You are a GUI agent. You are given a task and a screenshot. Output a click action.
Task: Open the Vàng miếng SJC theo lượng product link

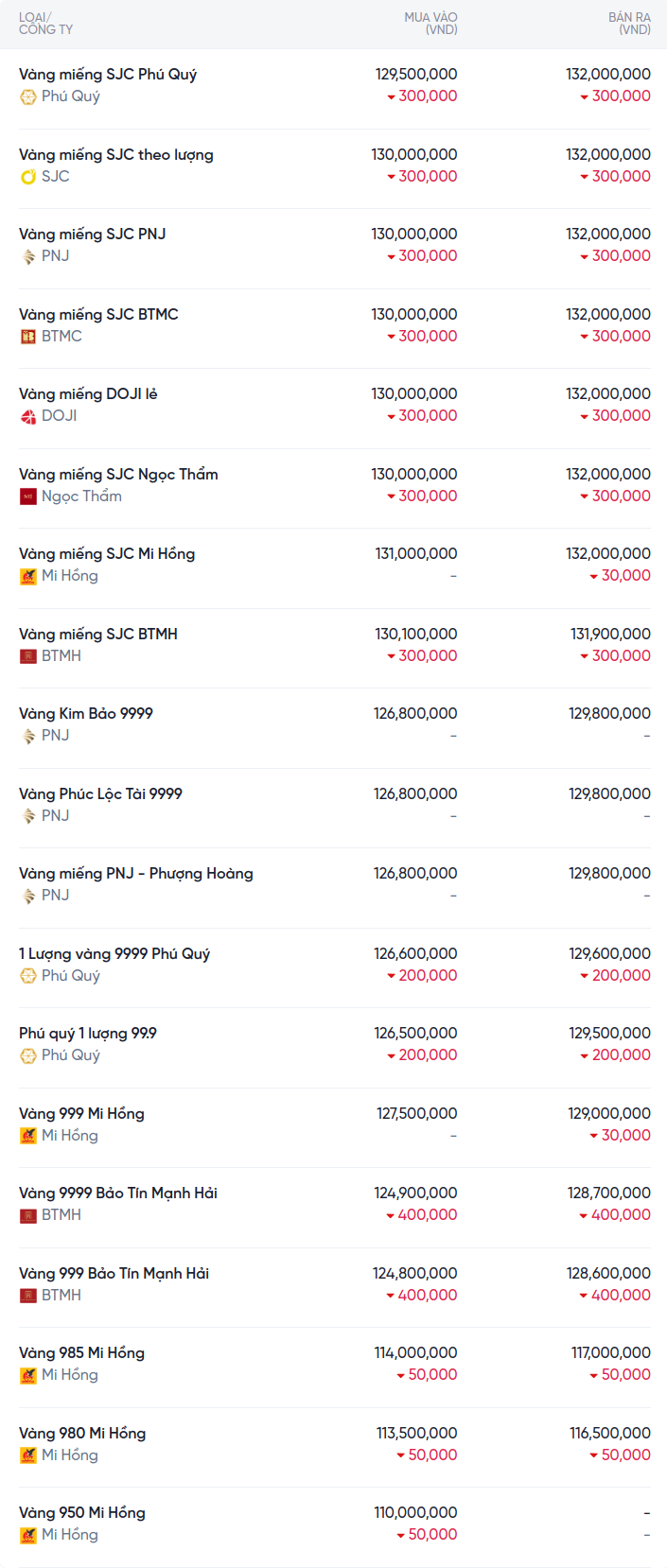pos(116,154)
